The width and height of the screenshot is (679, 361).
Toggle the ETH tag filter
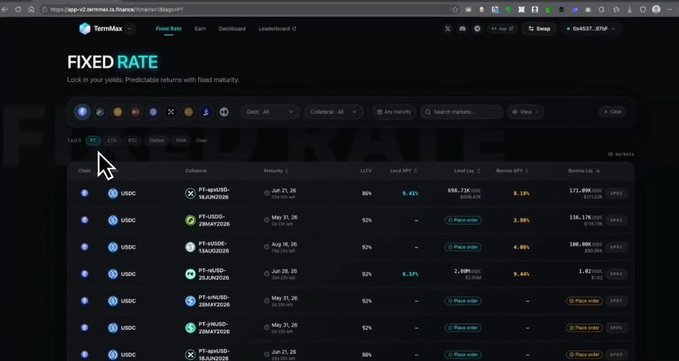112,140
